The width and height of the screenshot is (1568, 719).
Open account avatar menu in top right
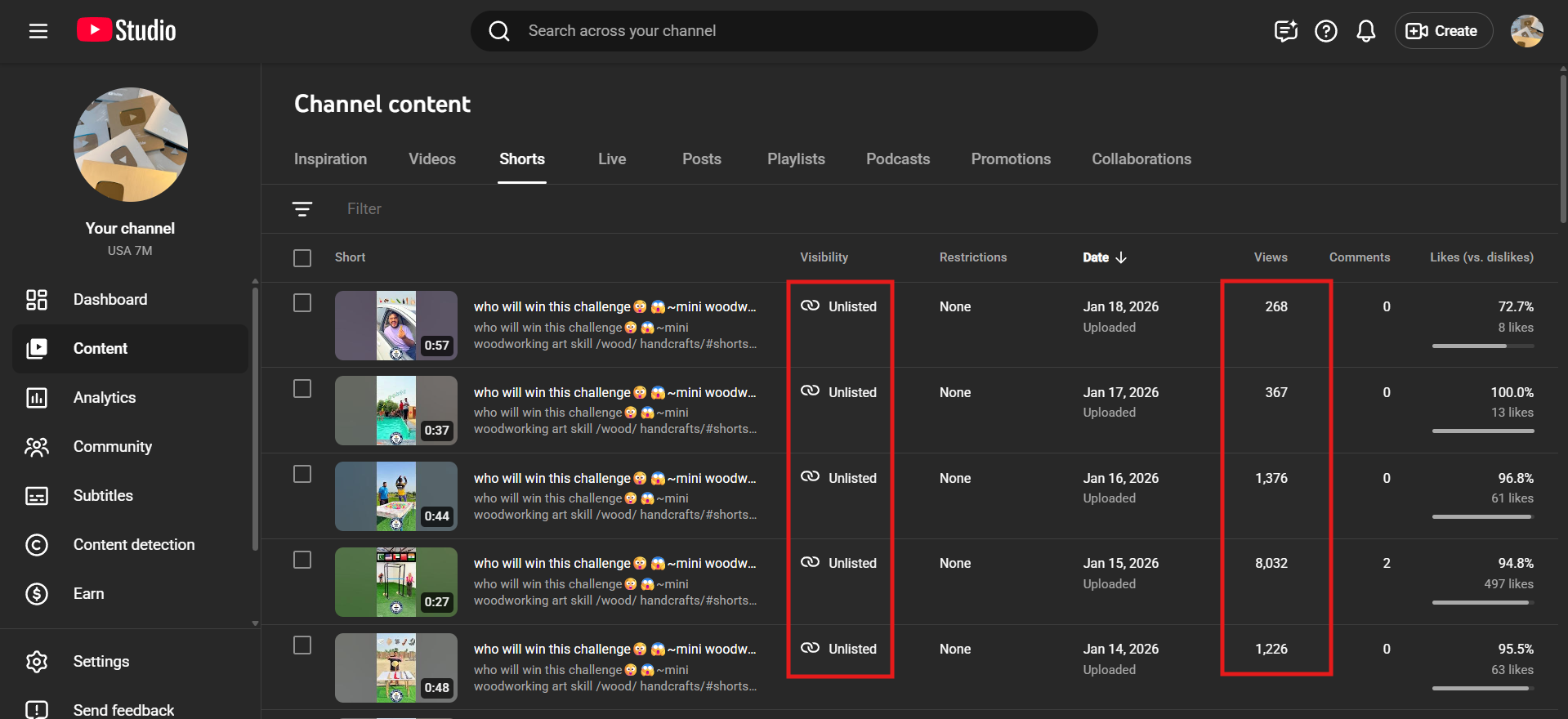click(1526, 31)
